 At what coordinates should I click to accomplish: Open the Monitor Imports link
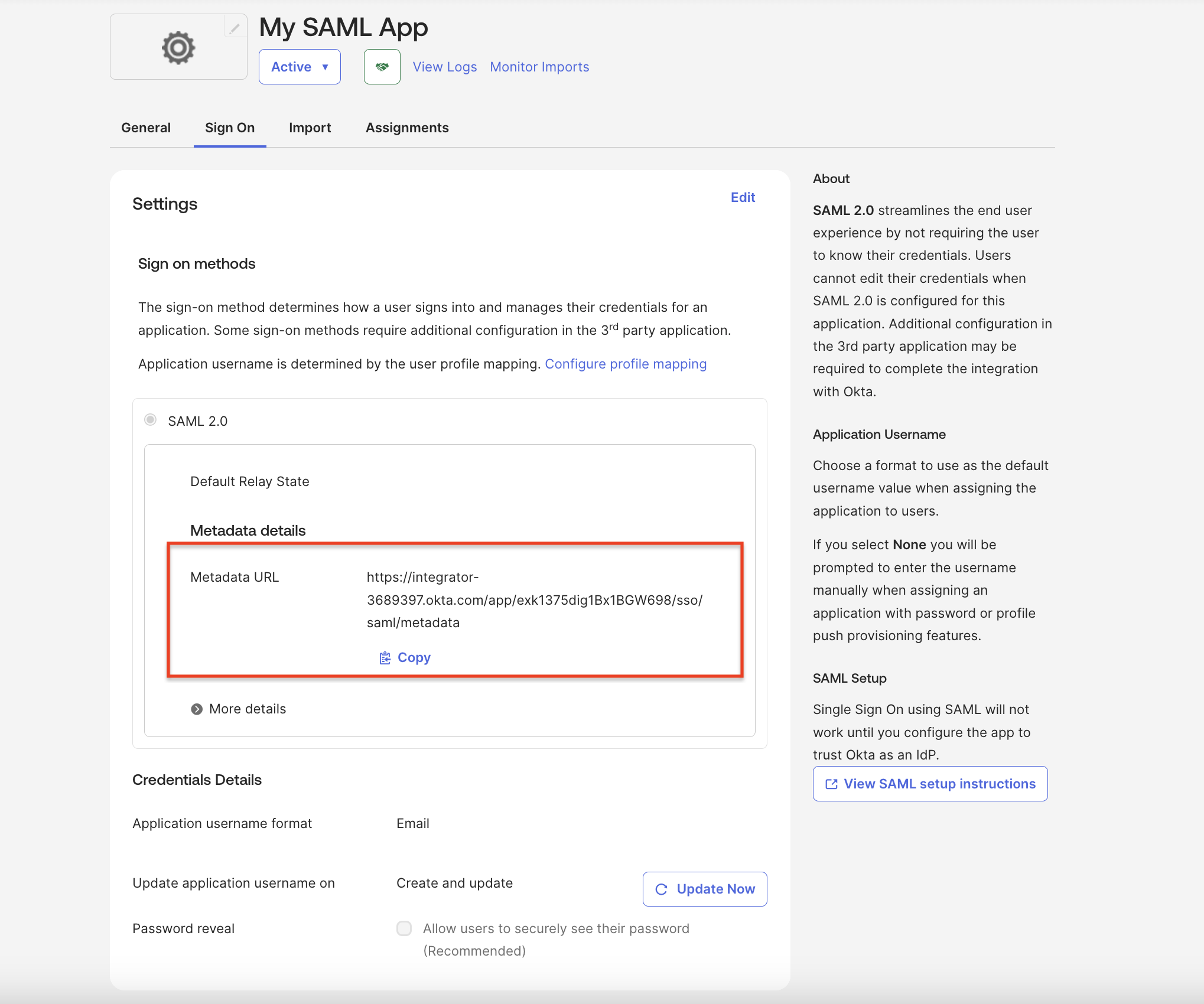539,67
